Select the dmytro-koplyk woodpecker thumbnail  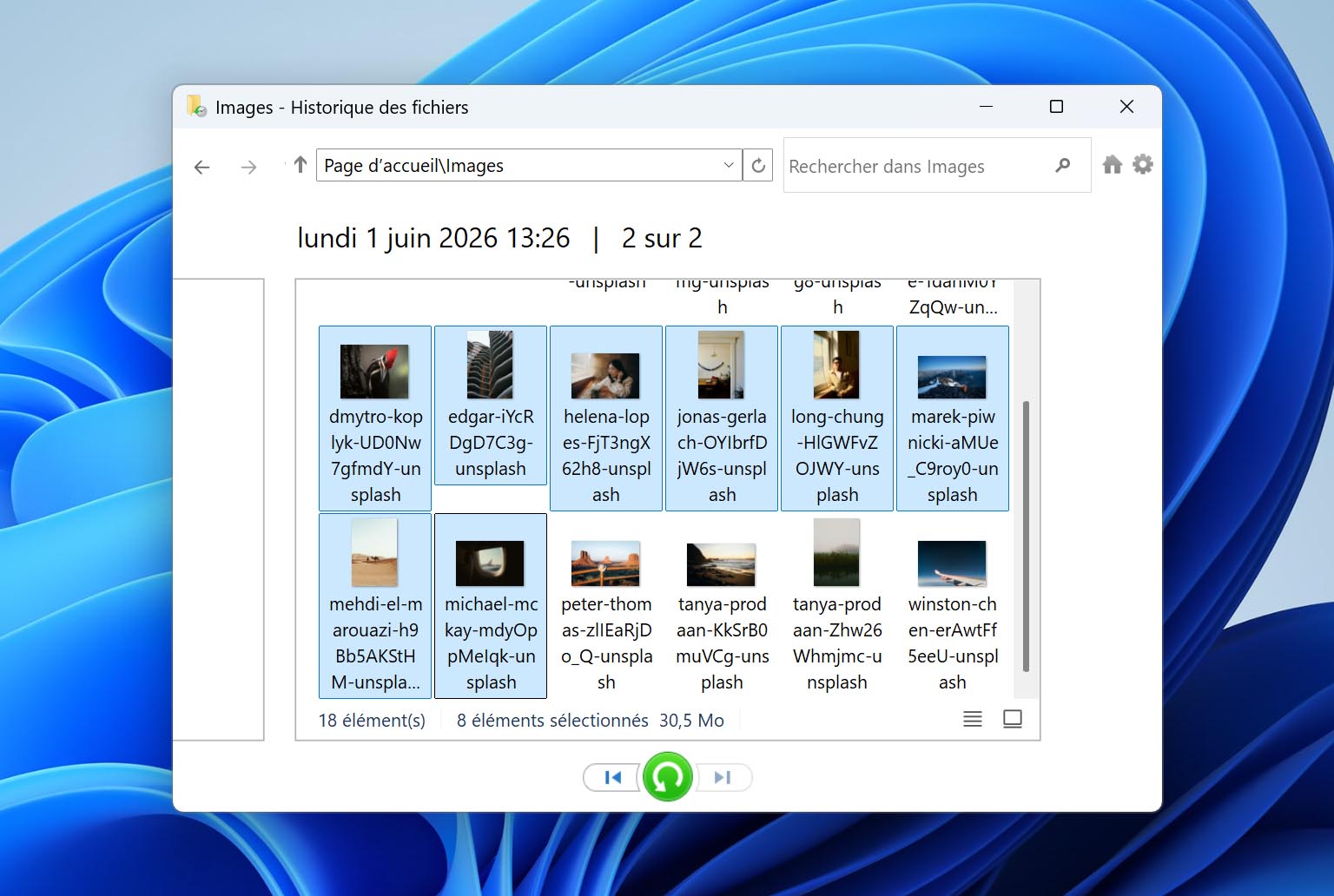click(374, 371)
